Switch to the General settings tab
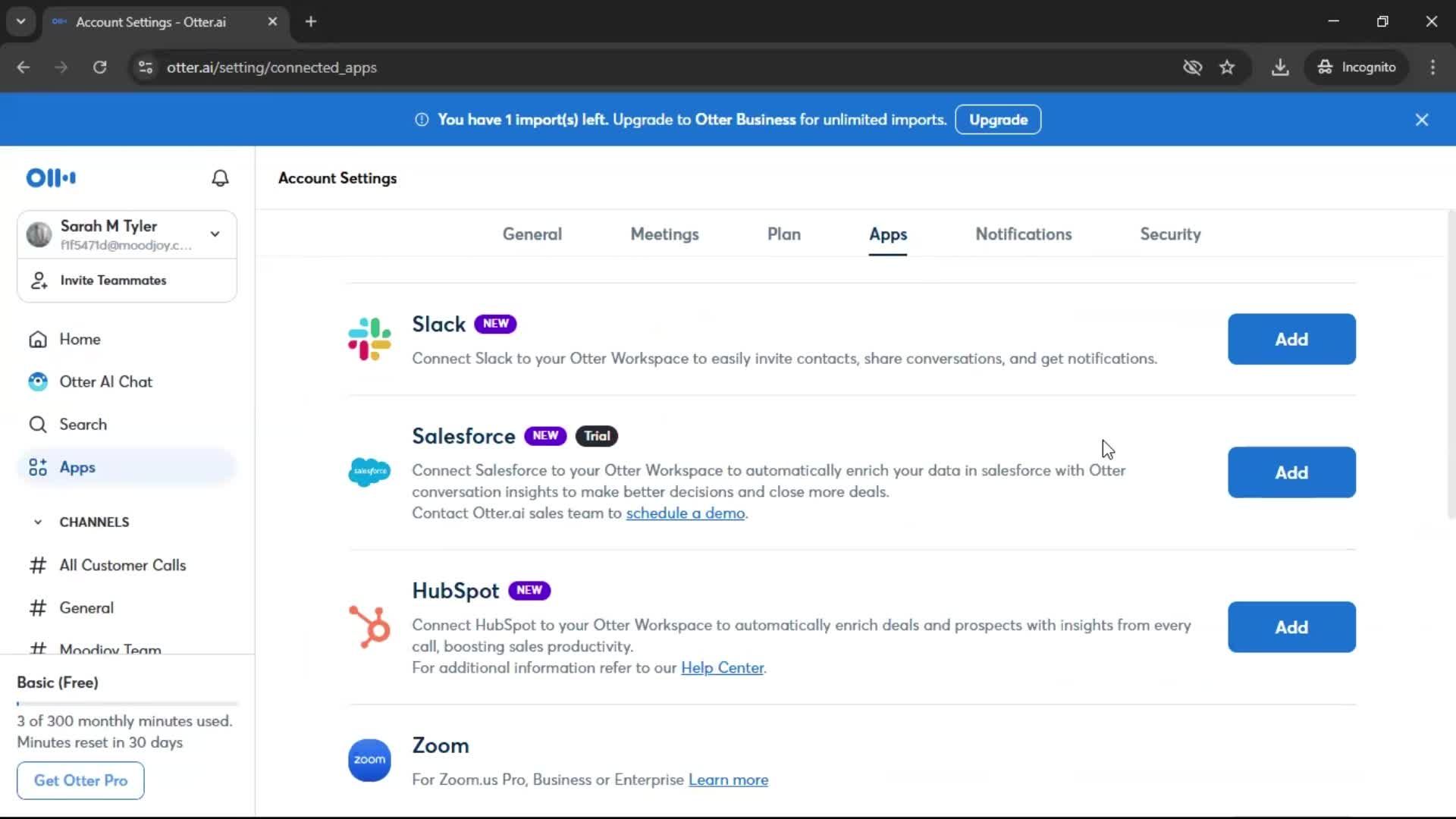The height and width of the screenshot is (819, 1456). point(532,234)
